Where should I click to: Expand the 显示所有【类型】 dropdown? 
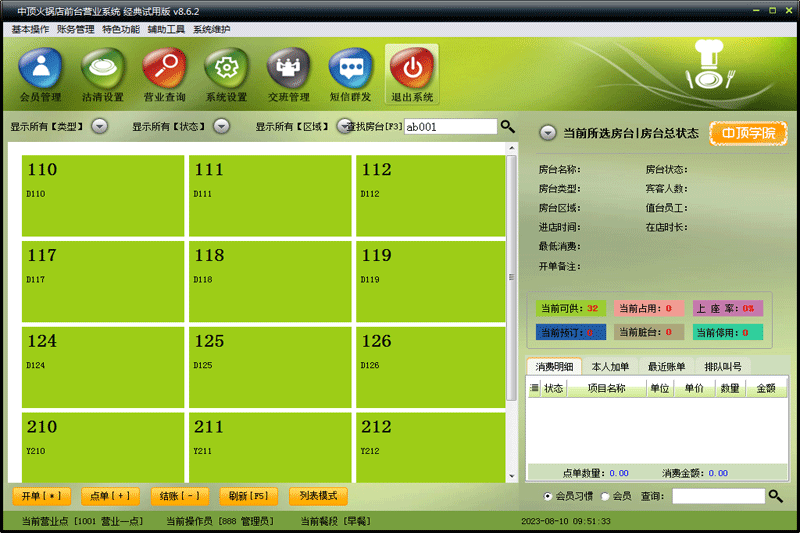point(99,126)
